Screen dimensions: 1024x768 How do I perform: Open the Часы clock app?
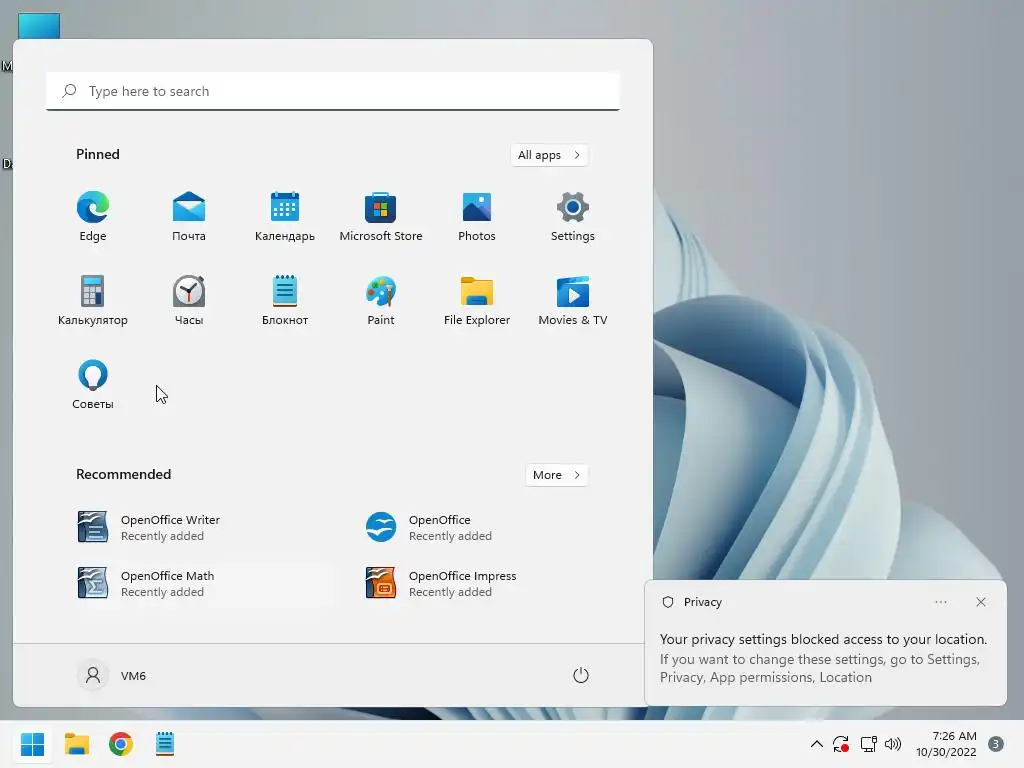pos(189,301)
